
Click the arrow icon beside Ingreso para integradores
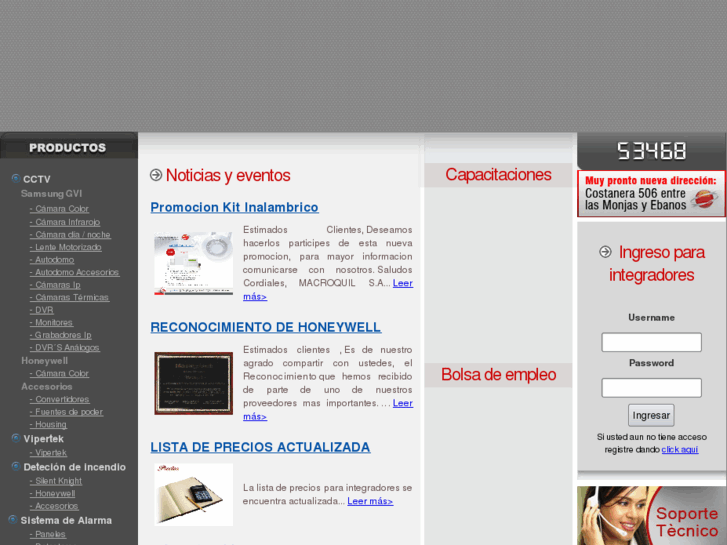coord(605,252)
